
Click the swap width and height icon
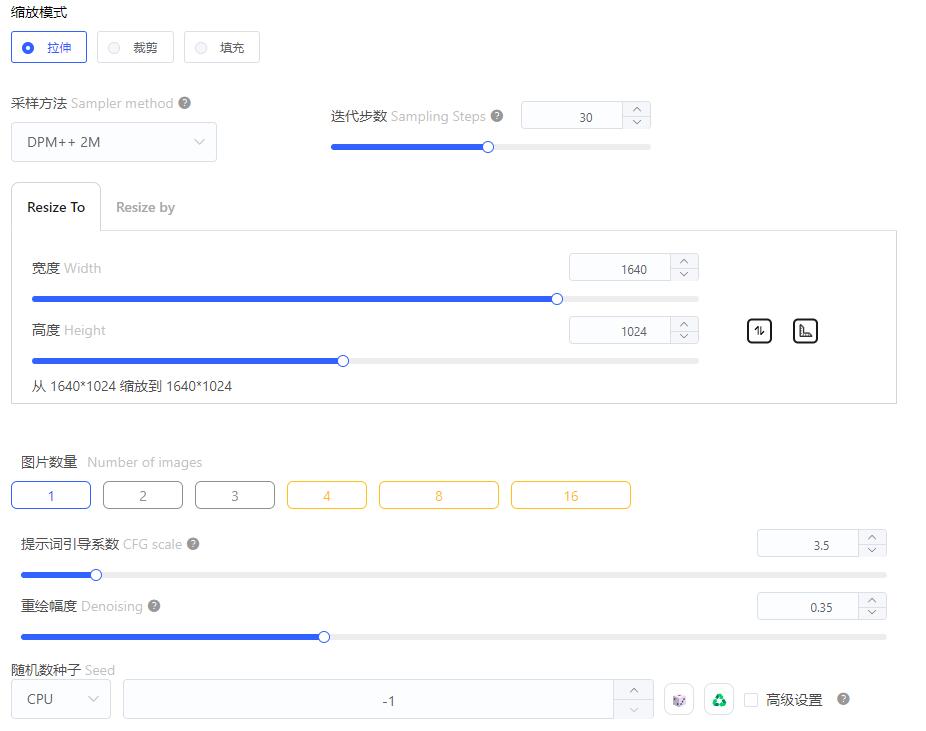759,331
